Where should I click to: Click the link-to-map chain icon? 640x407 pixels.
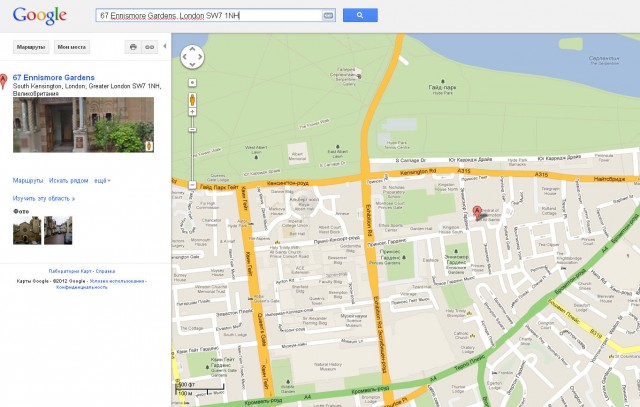coord(149,47)
